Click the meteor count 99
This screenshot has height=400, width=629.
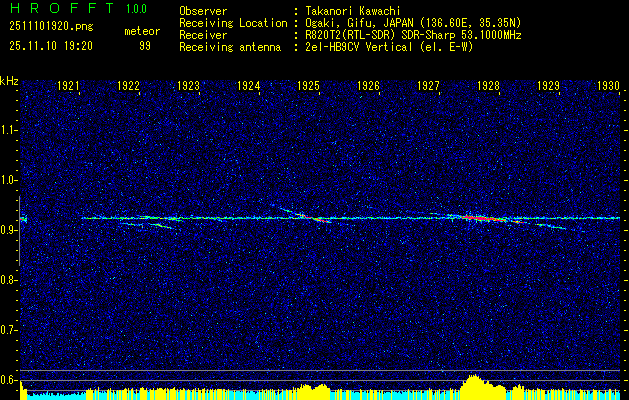point(145,46)
